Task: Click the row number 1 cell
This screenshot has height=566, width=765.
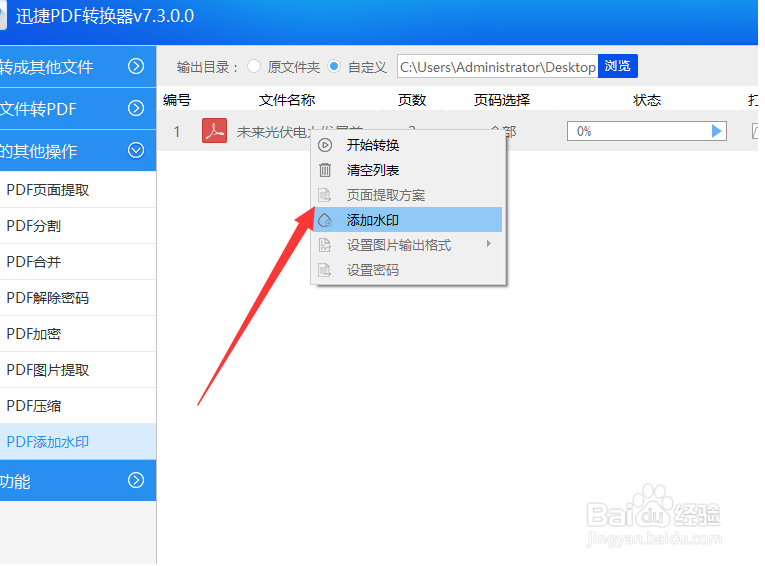Action: click(x=177, y=132)
